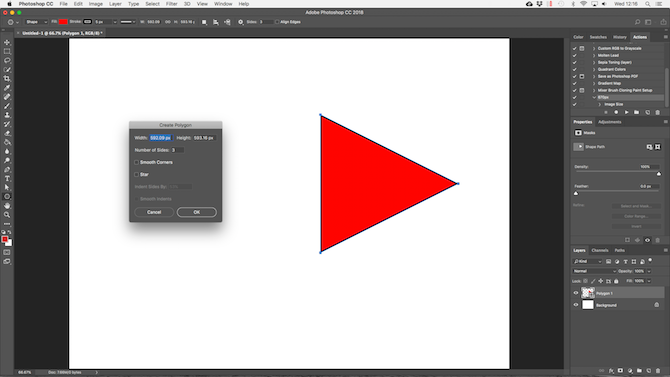This screenshot has height=377, width=670.
Task: Open the Normal blend mode dropdown
Action: point(594,271)
